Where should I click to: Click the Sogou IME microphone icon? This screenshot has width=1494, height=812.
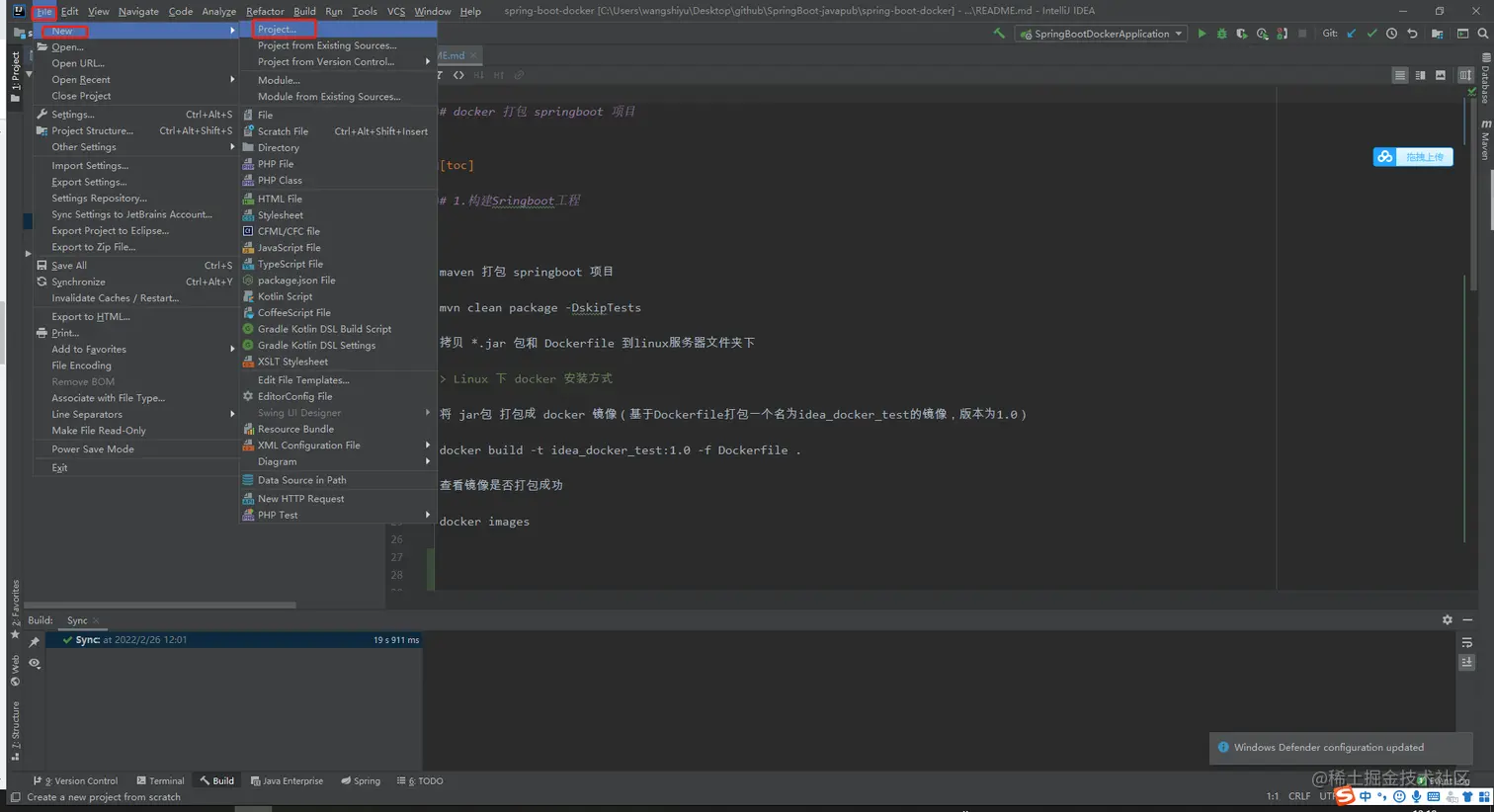pos(1416,796)
